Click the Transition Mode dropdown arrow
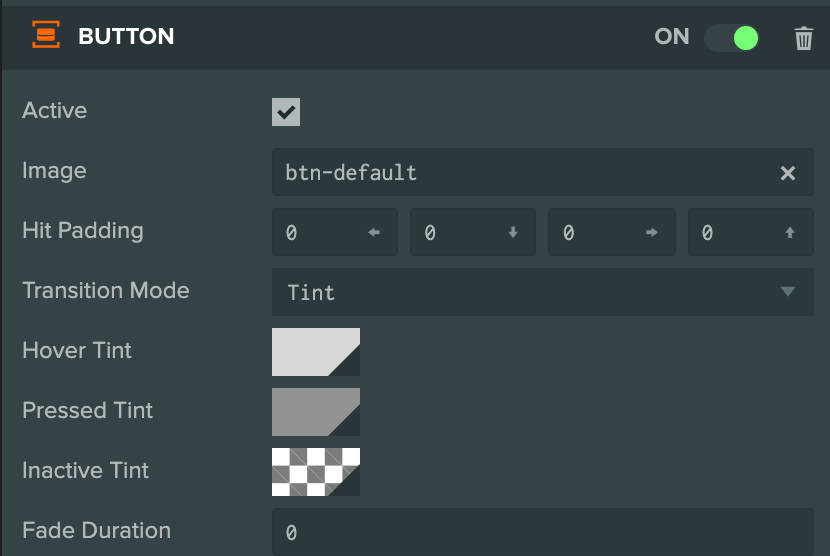The height and width of the screenshot is (556, 830). [788, 291]
